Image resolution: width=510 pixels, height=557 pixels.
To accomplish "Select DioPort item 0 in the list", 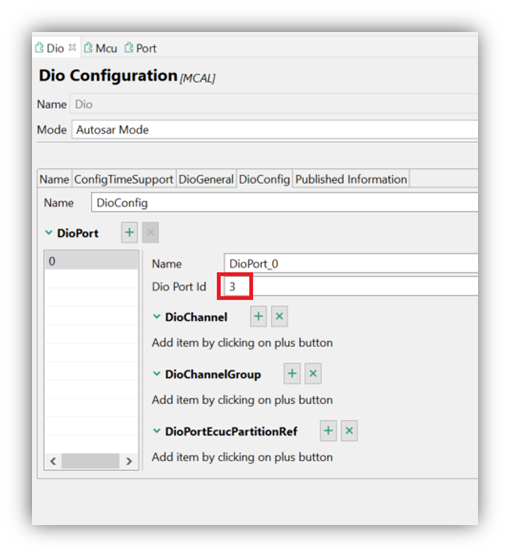I will pos(91,261).
